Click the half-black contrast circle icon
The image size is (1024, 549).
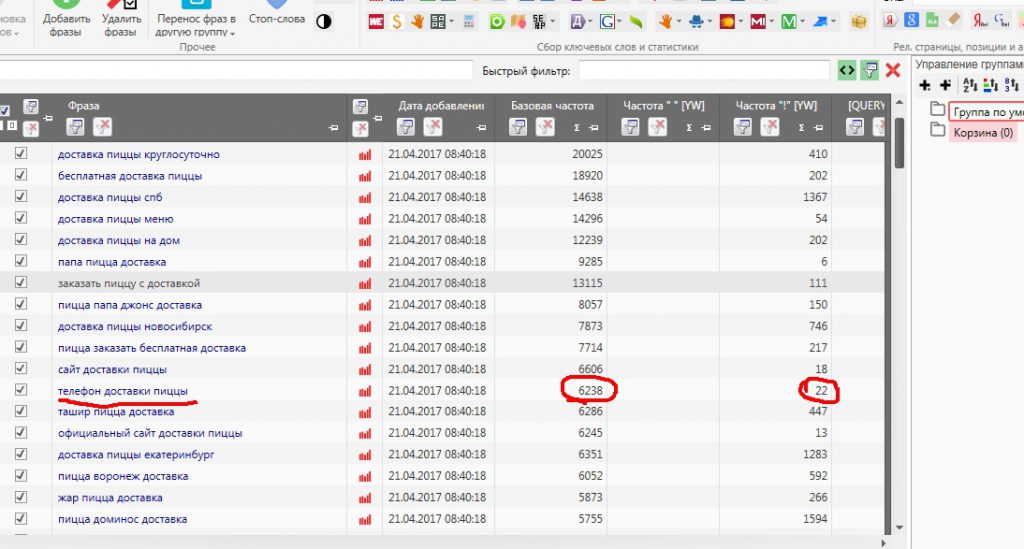(323, 22)
